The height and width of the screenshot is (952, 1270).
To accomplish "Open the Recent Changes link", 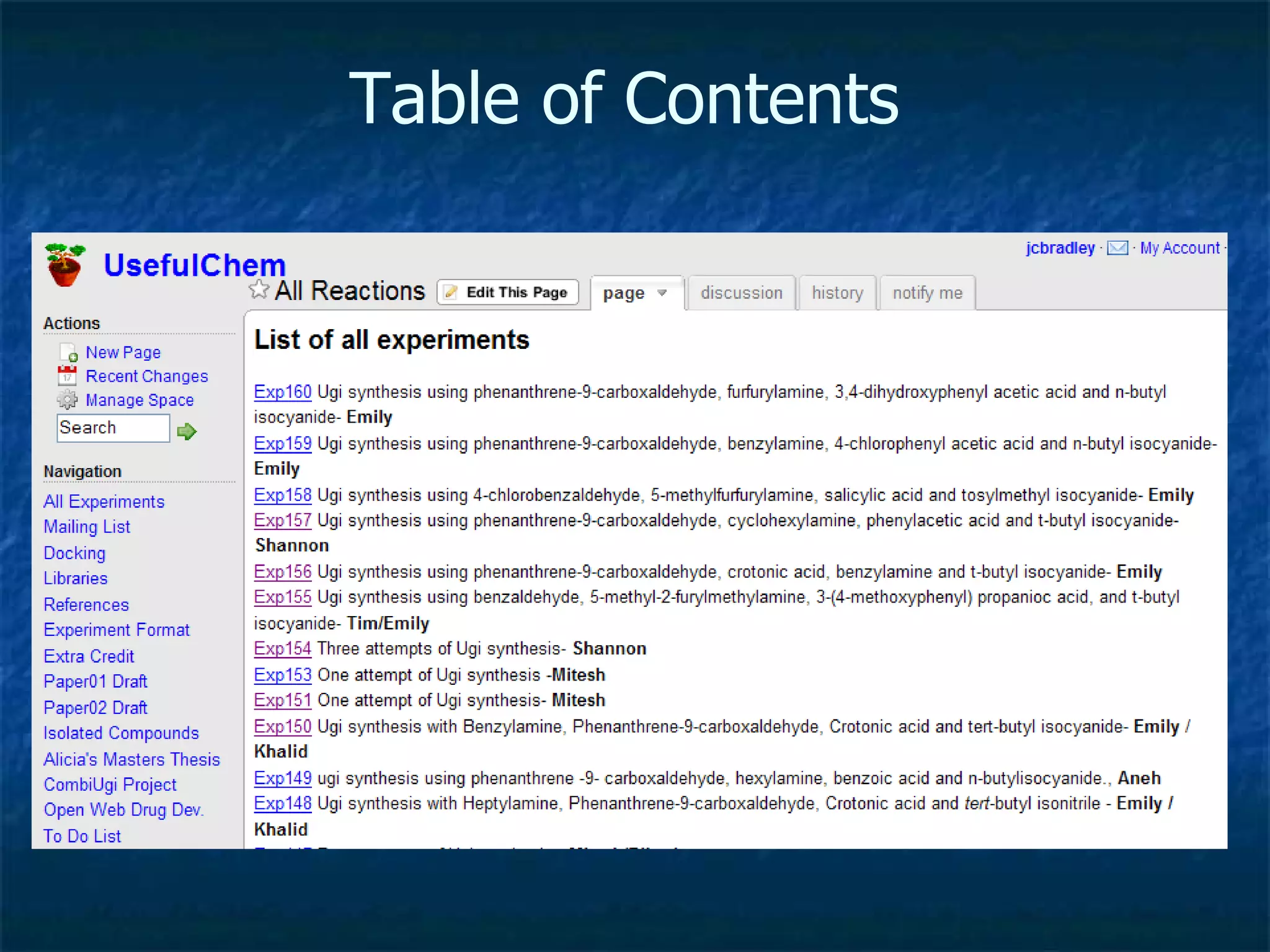I will (147, 376).
